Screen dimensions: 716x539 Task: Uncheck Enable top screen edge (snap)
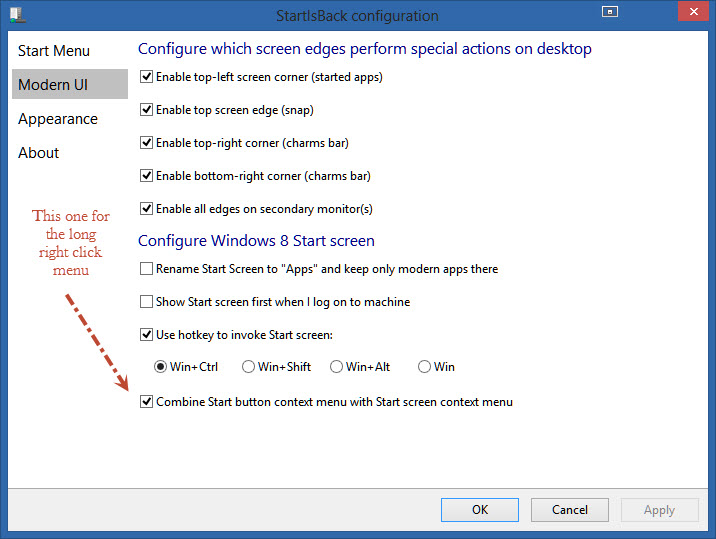pos(147,110)
